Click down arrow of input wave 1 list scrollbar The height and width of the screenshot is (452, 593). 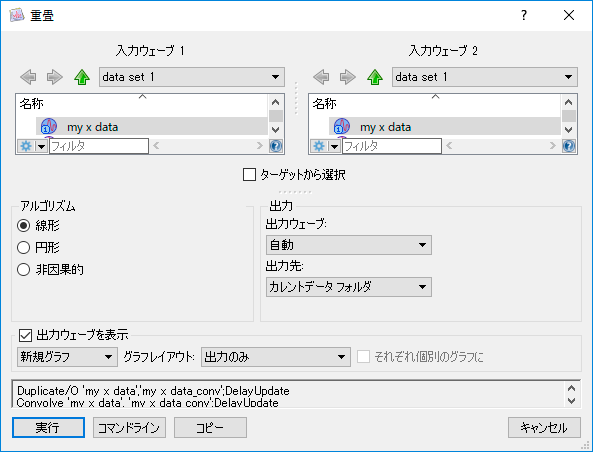(276, 130)
